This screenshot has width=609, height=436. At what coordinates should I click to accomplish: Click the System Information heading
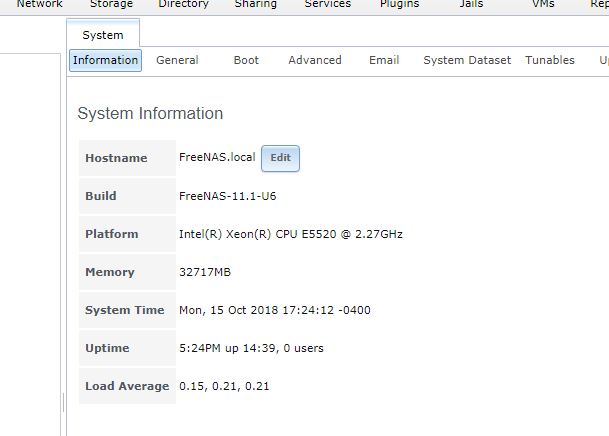[x=150, y=114]
